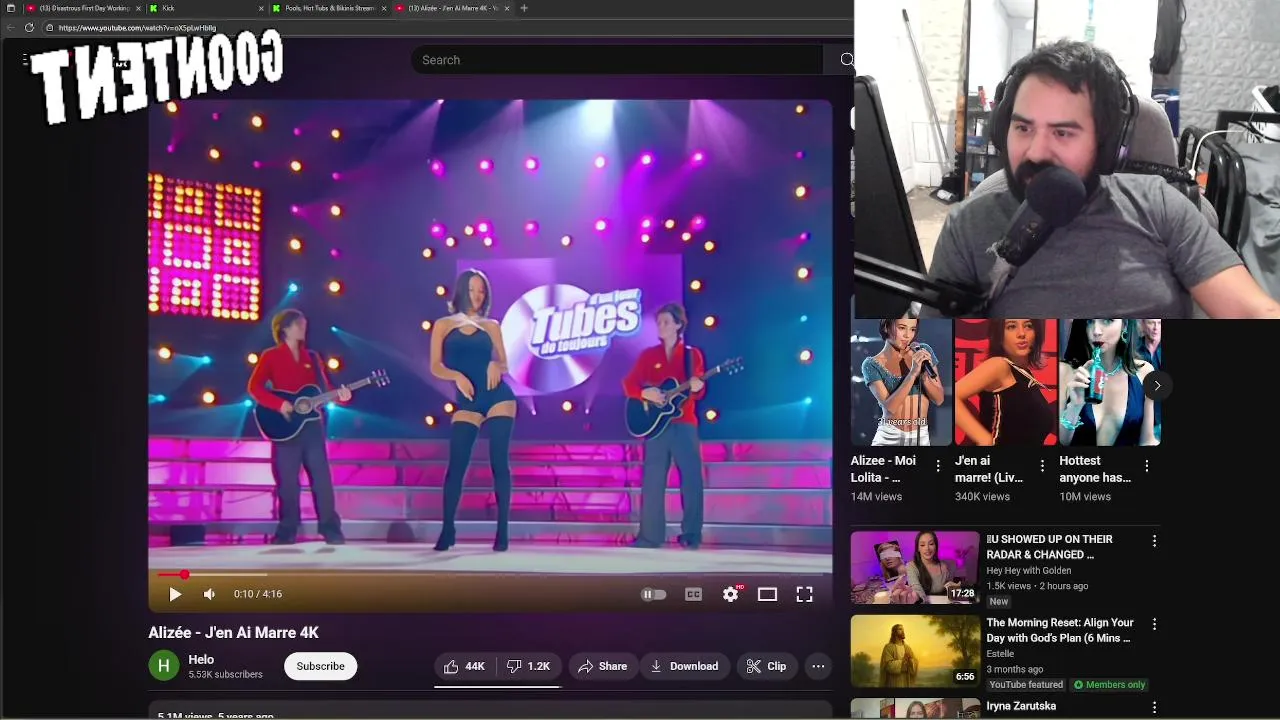Open J'en ai marre! Live short thumbnail
The width and height of the screenshot is (1280, 720).
tap(1005, 382)
